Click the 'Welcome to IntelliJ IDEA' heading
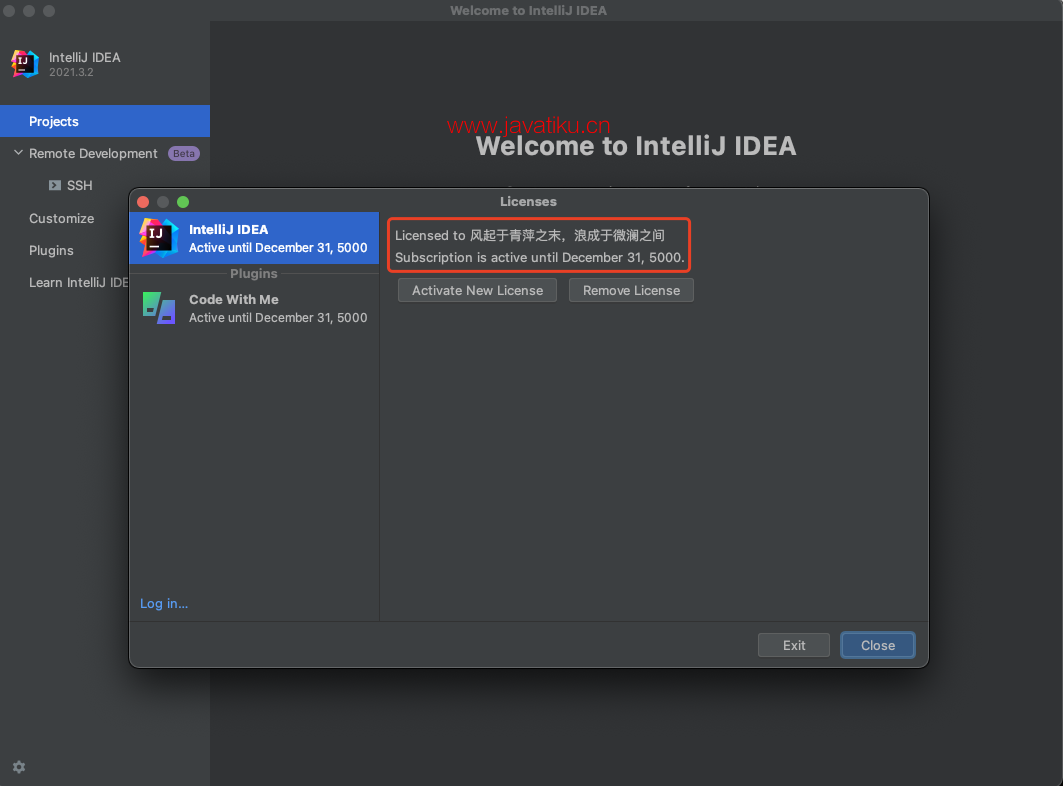 (x=636, y=146)
